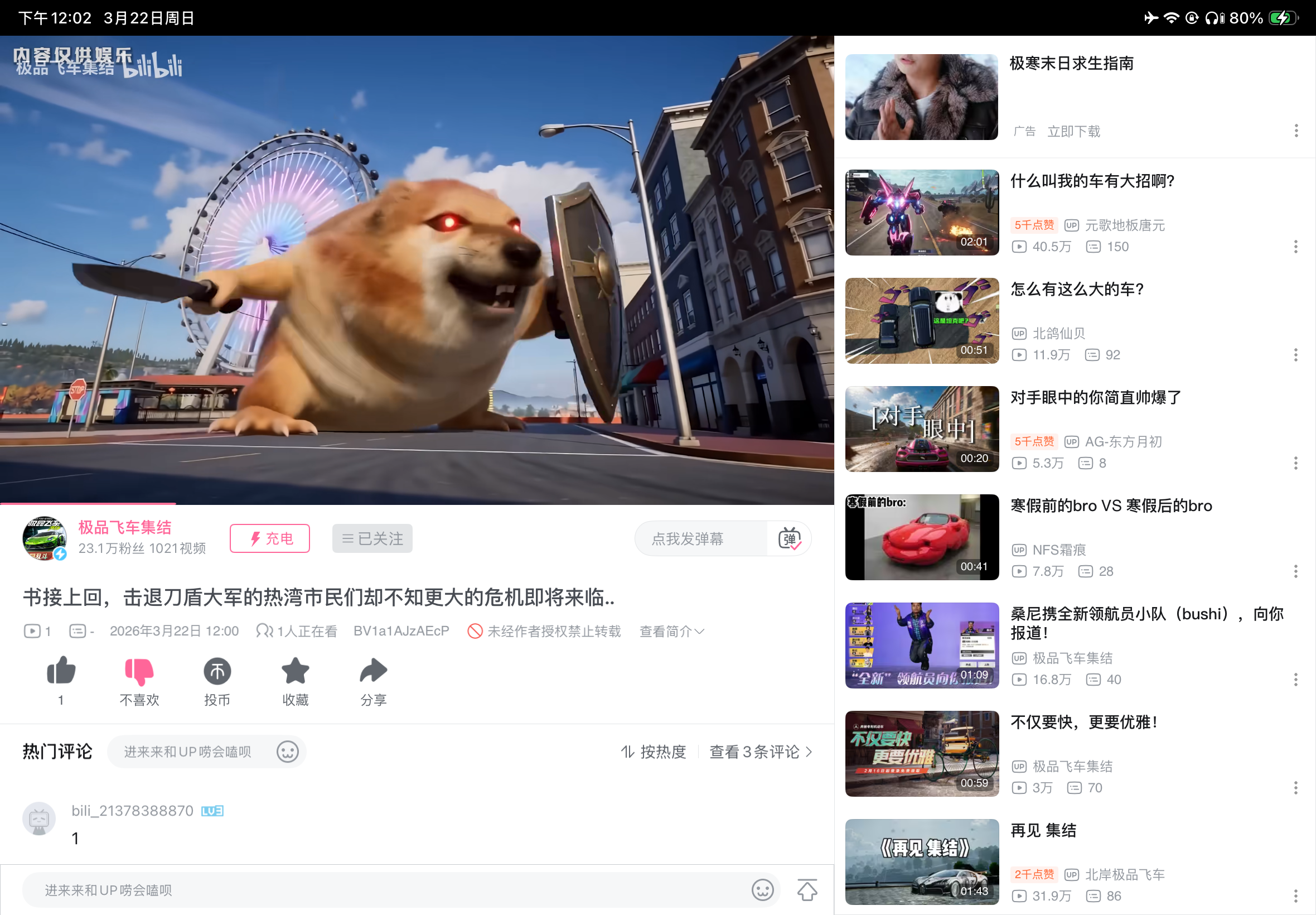Open title 寒假前的bro VS 寒假后的bro

tap(1111, 505)
